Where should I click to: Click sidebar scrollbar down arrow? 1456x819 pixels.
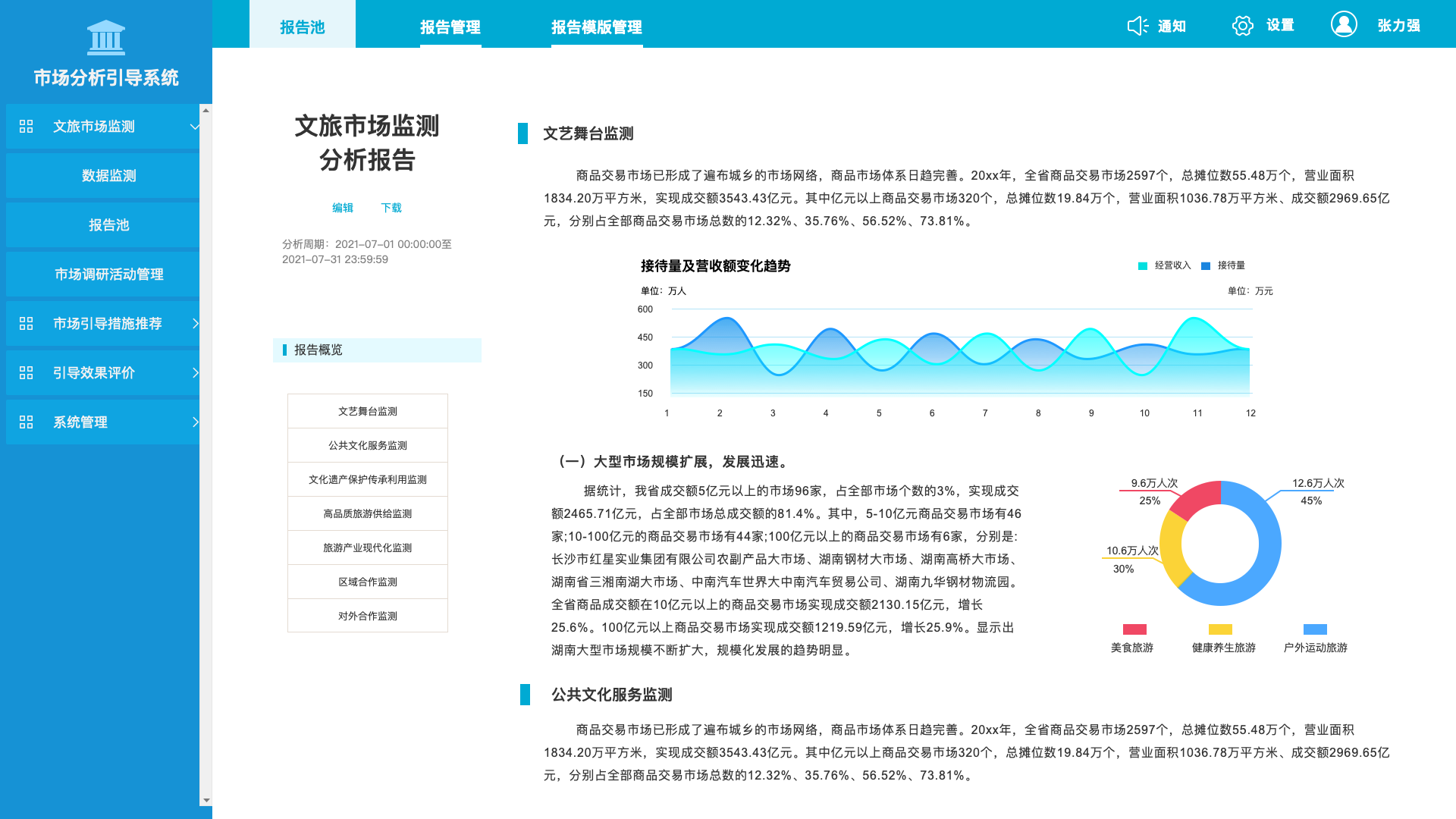pyautogui.click(x=206, y=800)
